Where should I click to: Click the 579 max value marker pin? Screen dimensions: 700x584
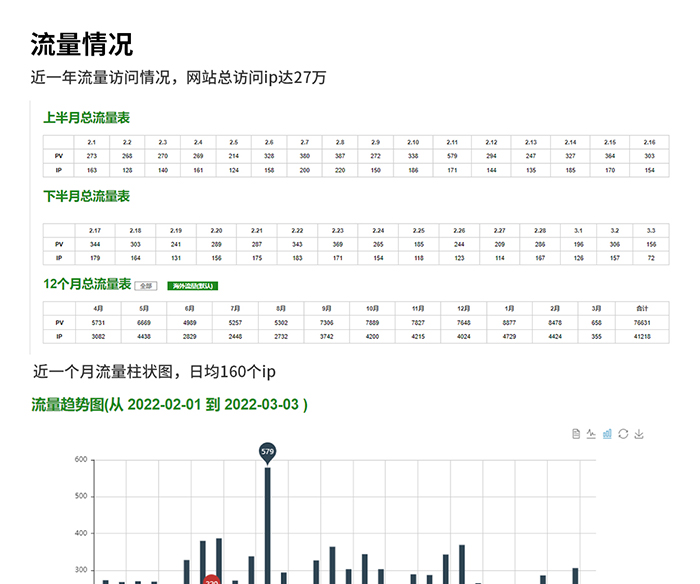click(x=267, y=452)
